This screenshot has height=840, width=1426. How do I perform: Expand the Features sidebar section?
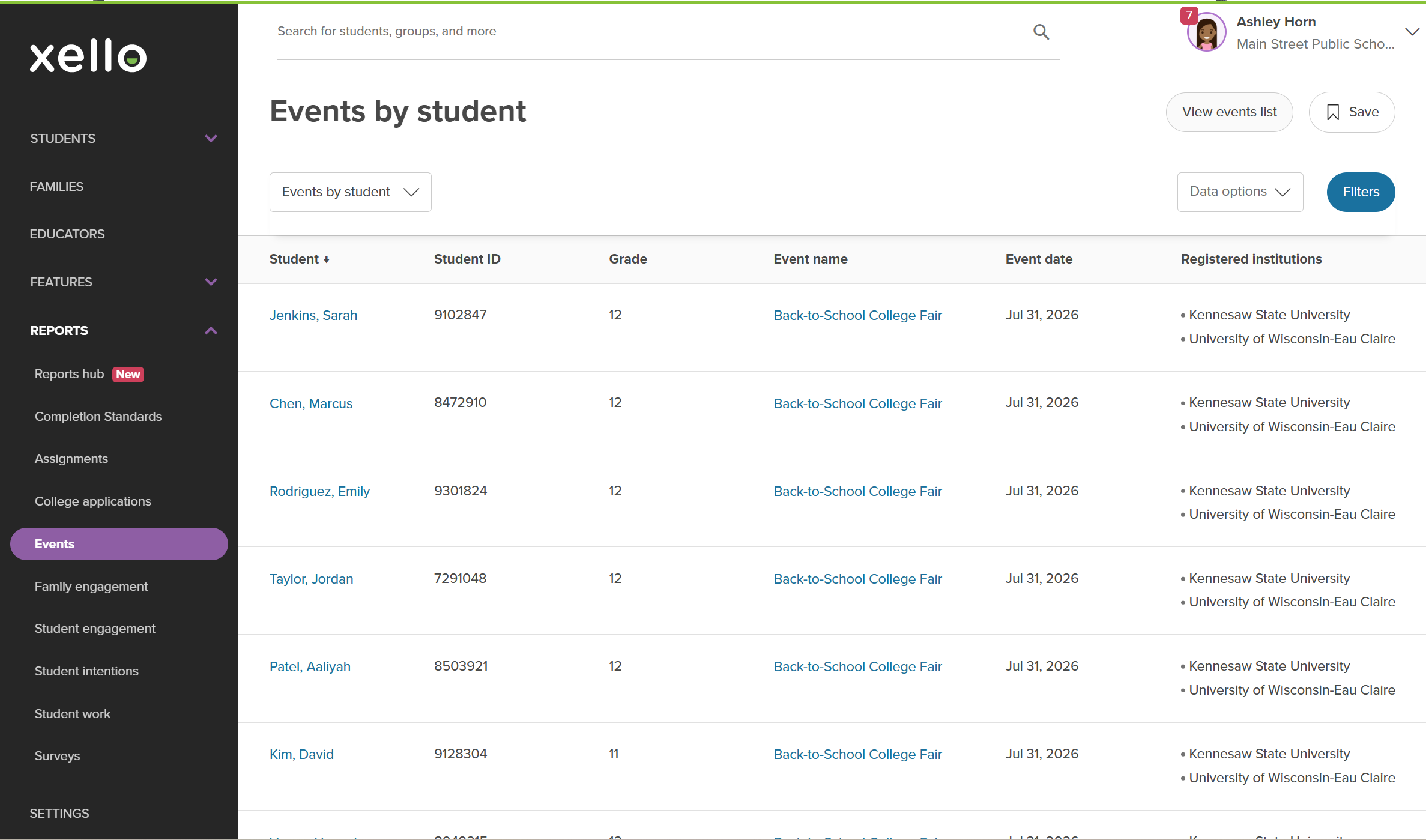[211, 282]
